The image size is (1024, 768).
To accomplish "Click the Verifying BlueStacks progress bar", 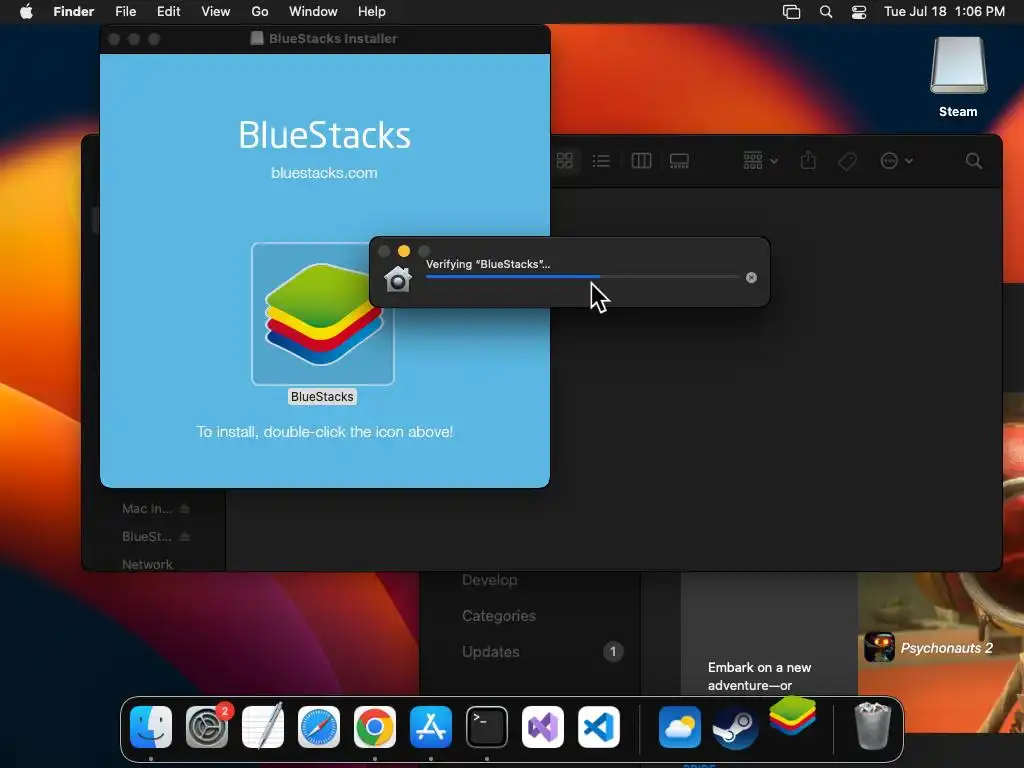I will (582, 277).
